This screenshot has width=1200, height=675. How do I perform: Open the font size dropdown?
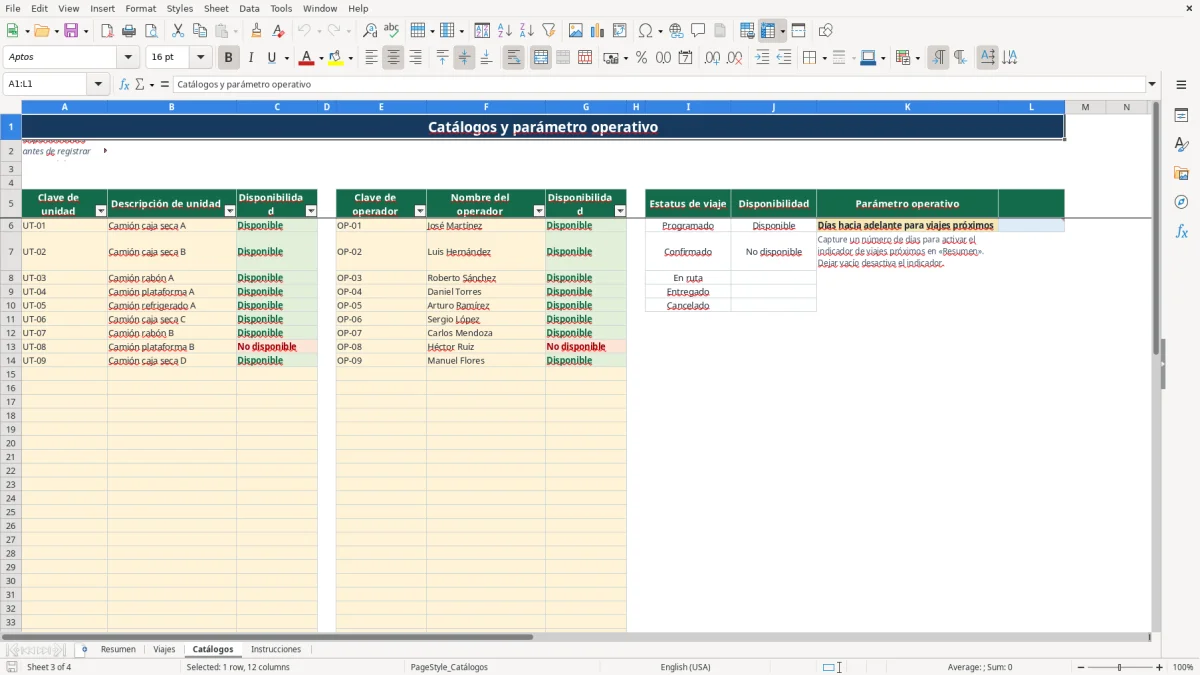pyautogui.click(x=200, y=58)
